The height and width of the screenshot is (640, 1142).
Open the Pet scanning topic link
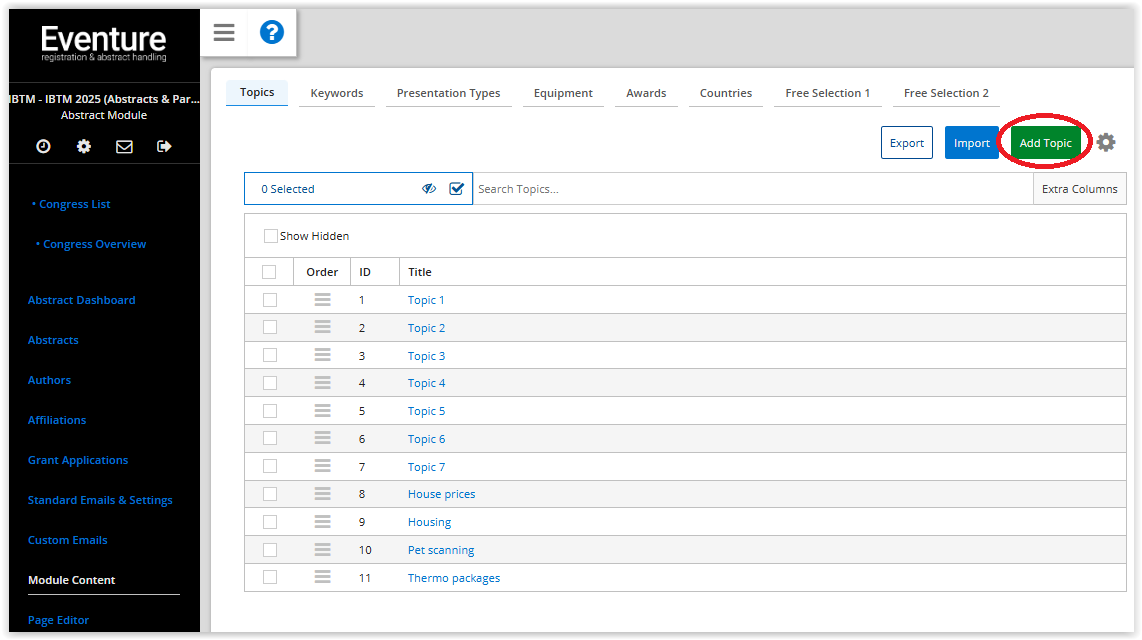(441, 550)
